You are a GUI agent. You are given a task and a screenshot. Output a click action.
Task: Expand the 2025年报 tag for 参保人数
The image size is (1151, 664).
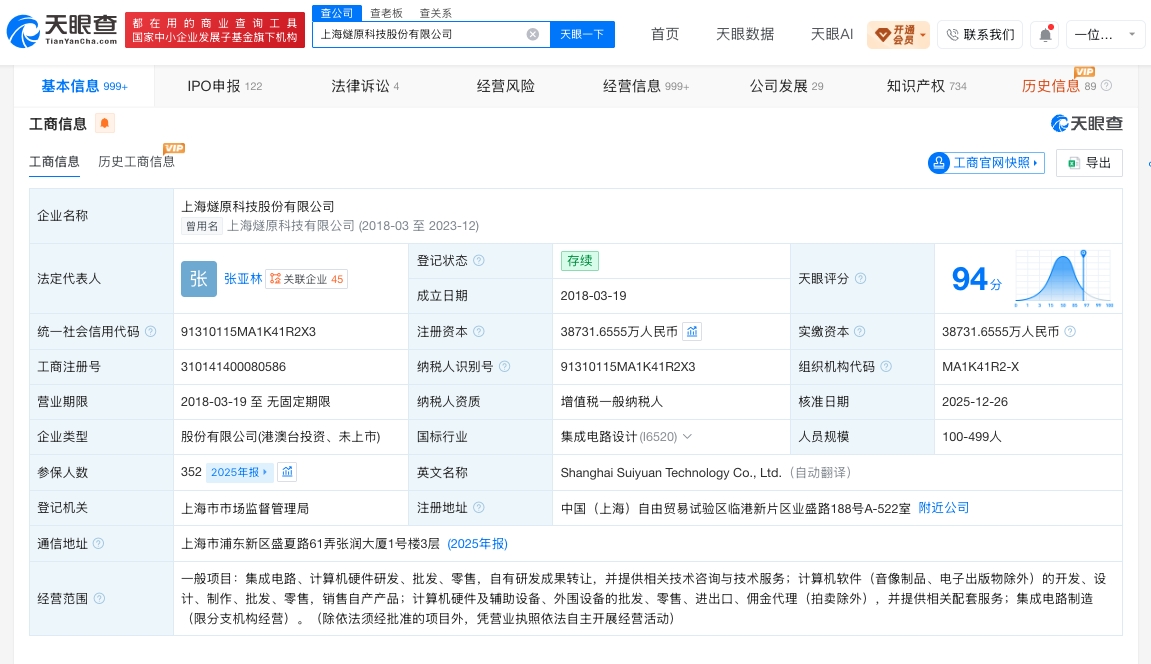(x=239, y=472)
